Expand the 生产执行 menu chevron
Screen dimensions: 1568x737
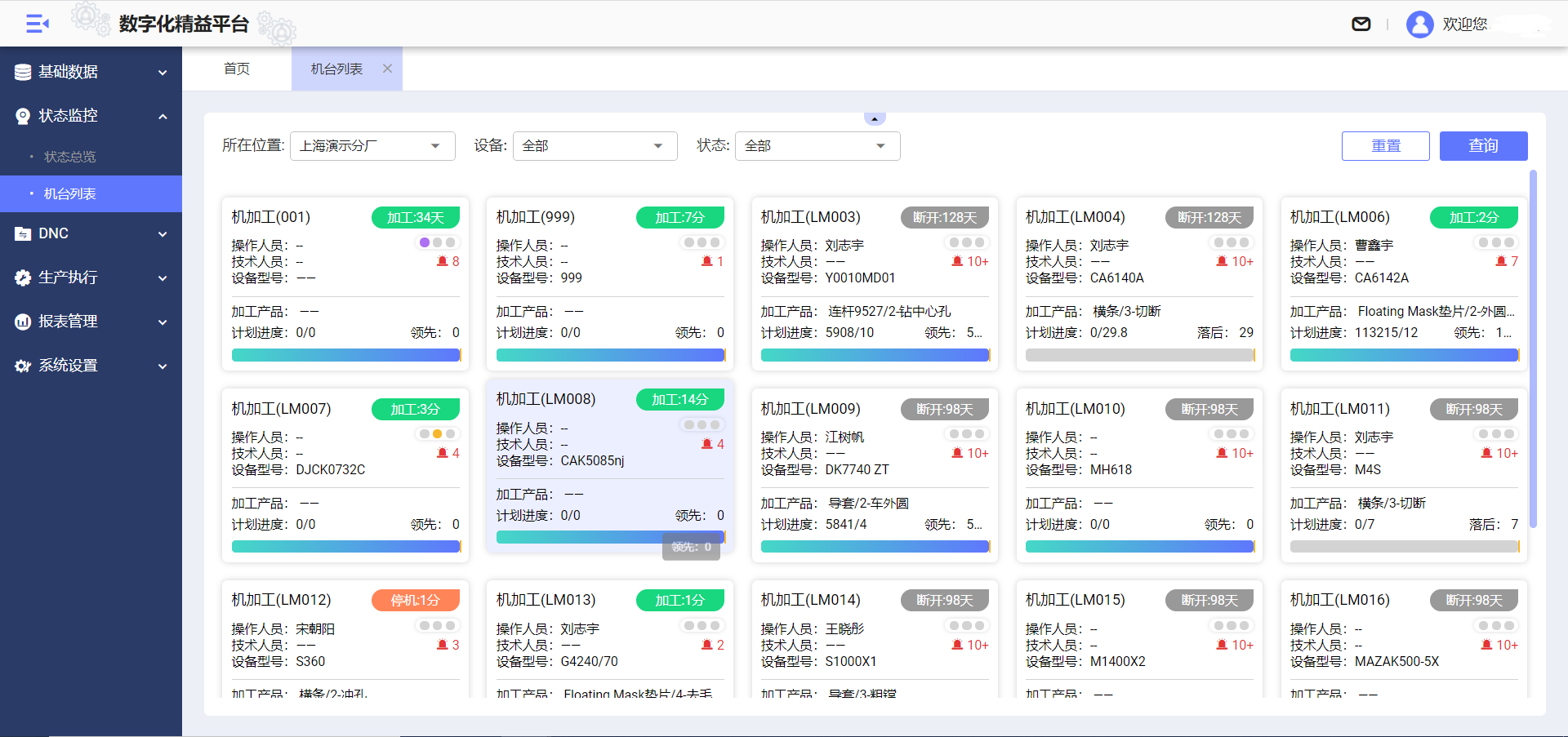click(163, 278)
